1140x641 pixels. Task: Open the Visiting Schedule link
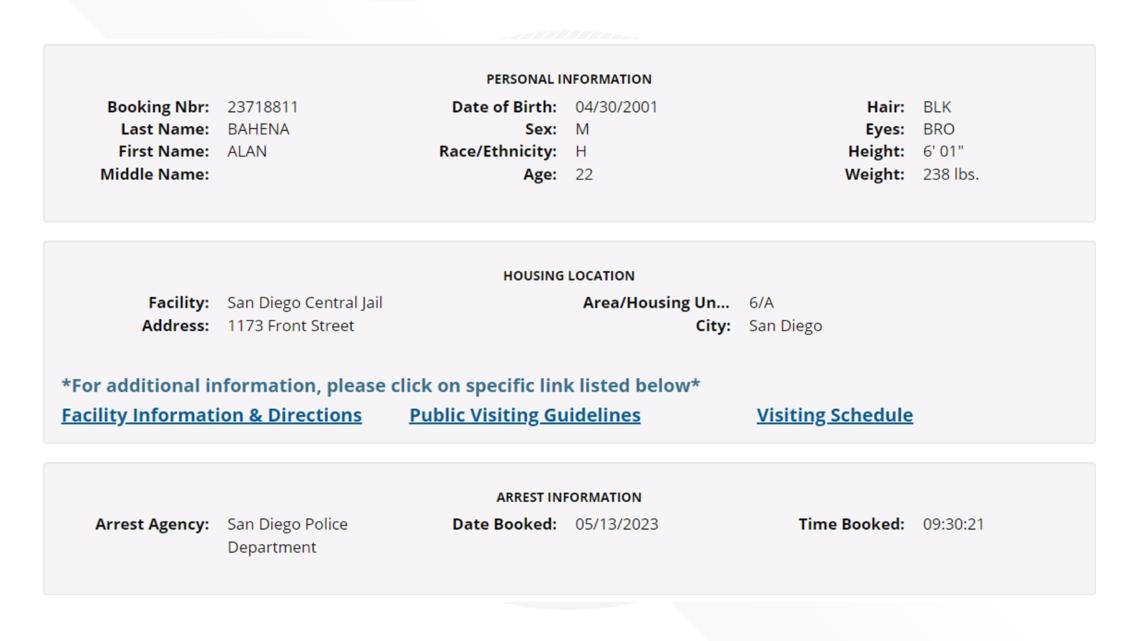(x=834, y=415)
